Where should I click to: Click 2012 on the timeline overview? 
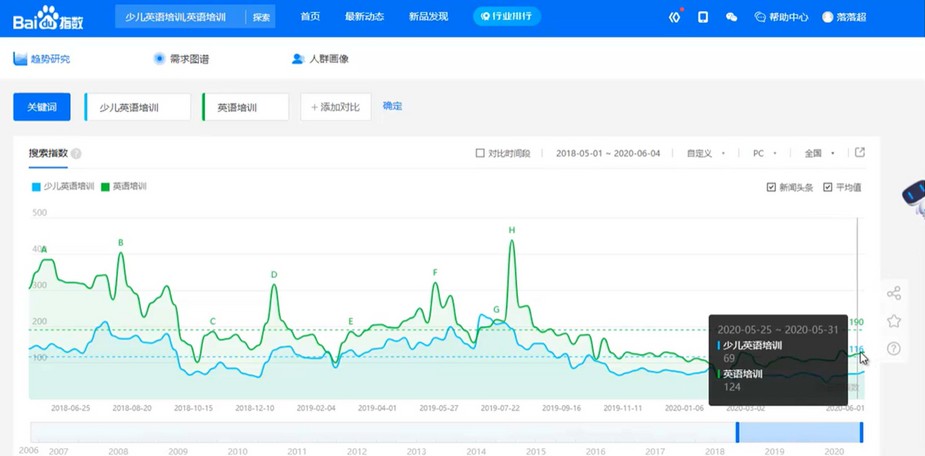click(356, 451)
